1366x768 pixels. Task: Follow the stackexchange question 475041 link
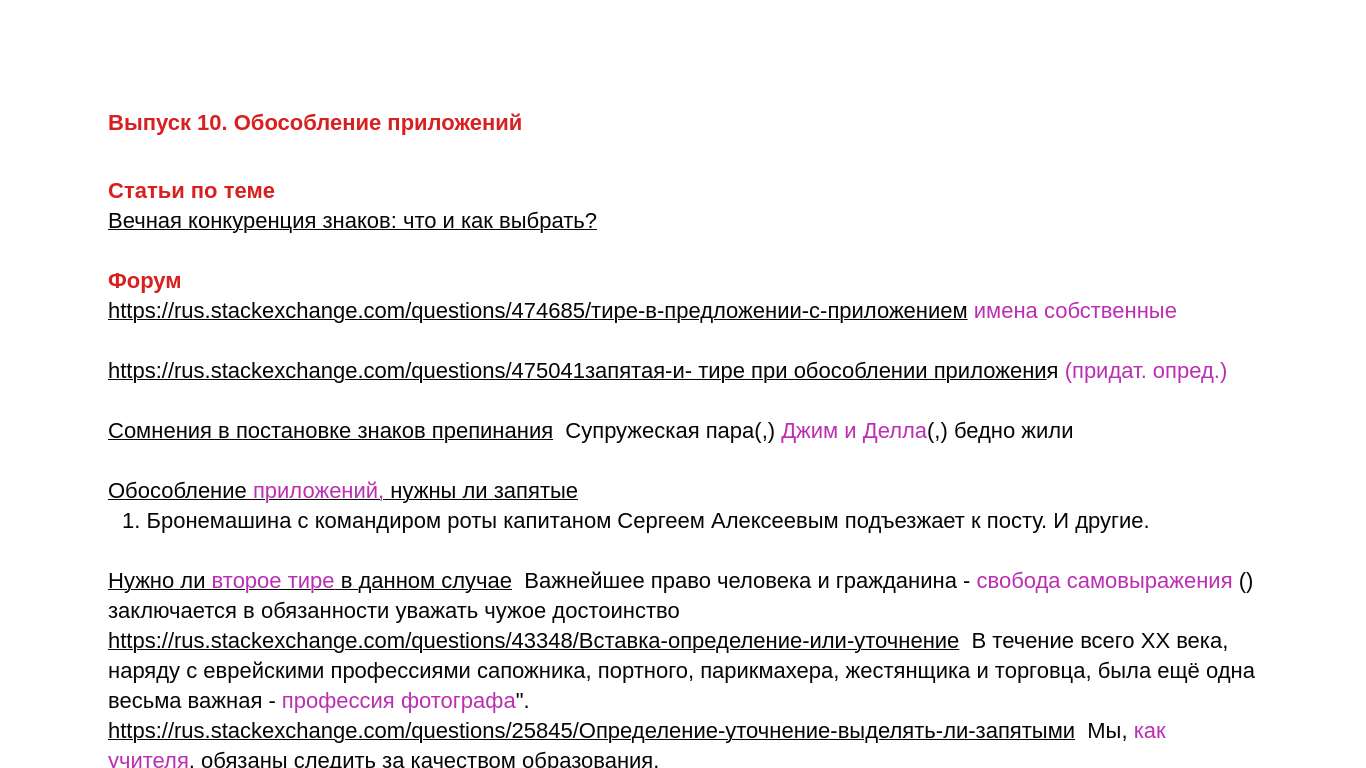pos(582,371)
